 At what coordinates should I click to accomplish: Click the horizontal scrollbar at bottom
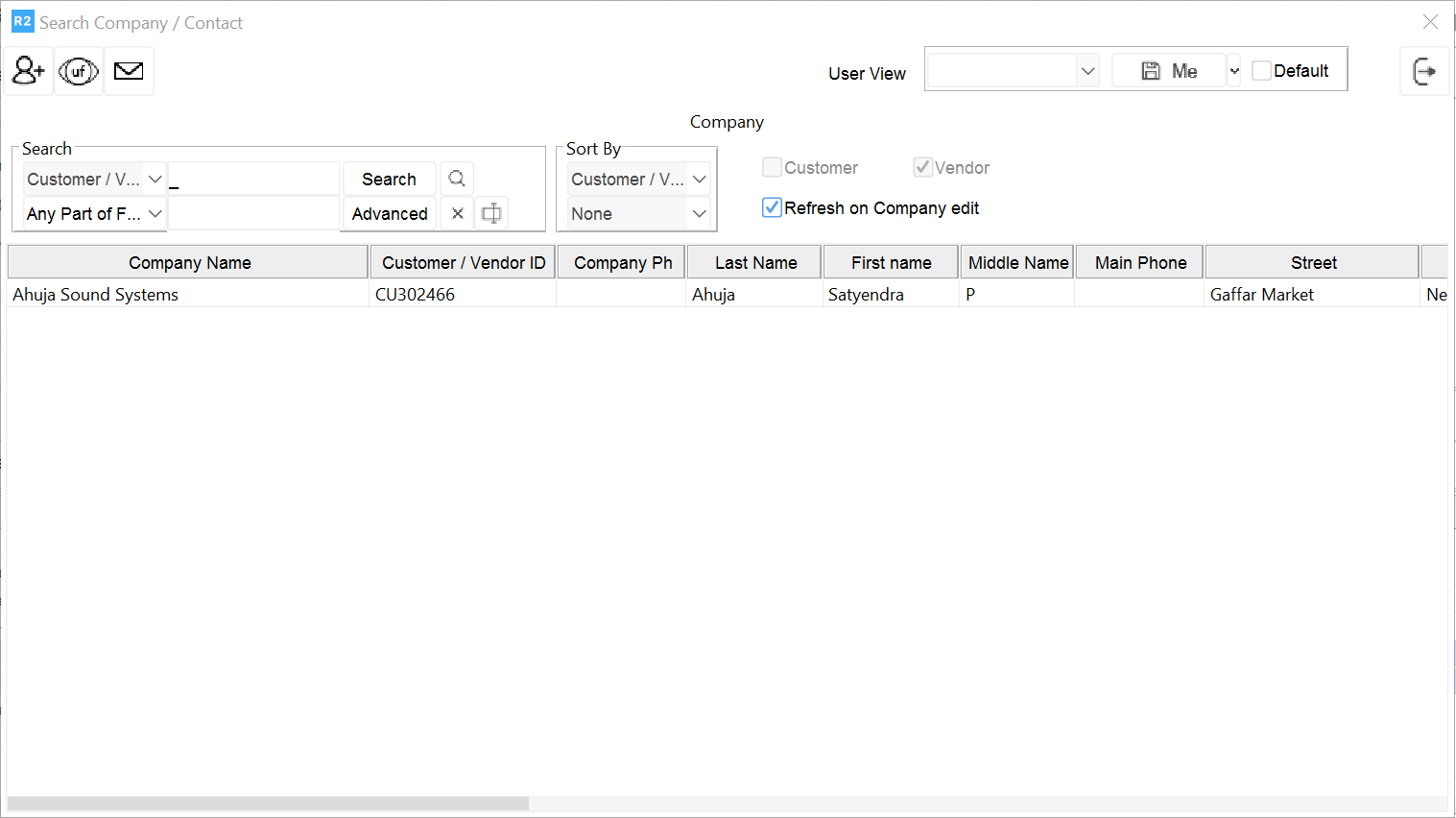269,803
